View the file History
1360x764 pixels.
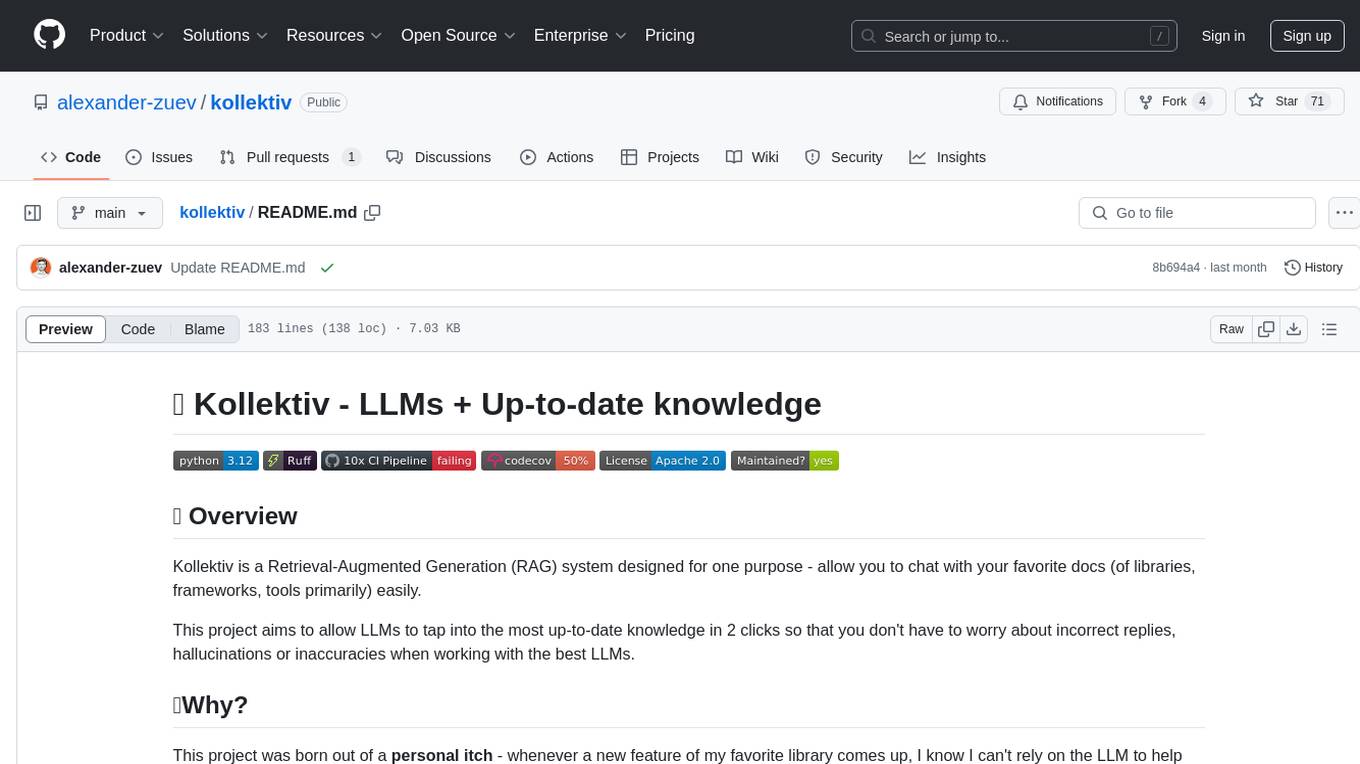[x=1313, y=267]
